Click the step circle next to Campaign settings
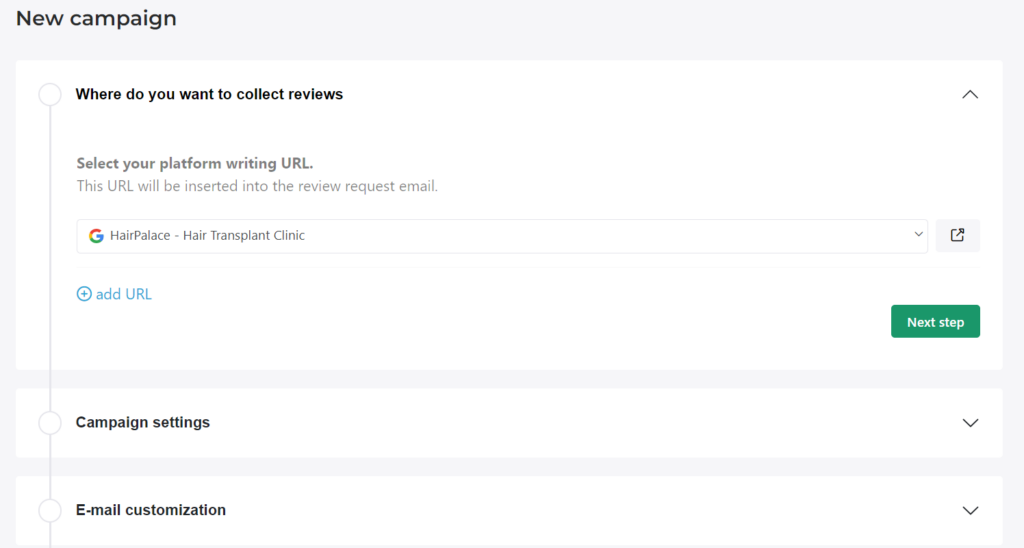The width and height of the screenshot is (1024, 548). click(x=50, y=423)
